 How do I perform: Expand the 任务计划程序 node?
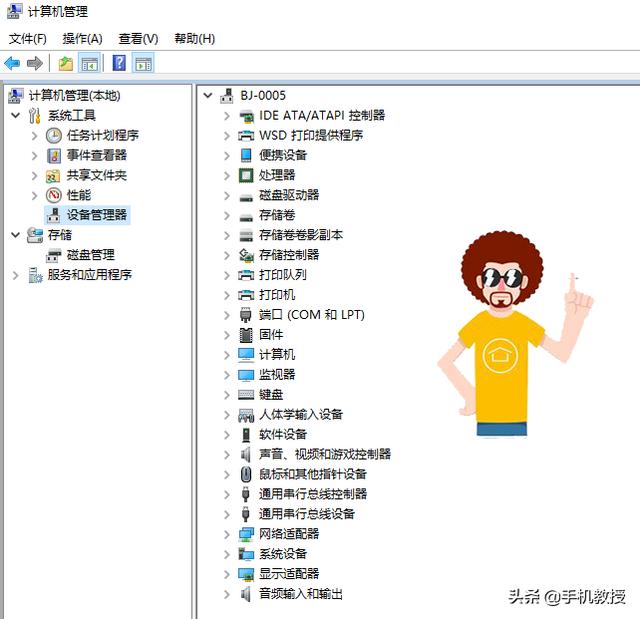[x=35, y=135]
